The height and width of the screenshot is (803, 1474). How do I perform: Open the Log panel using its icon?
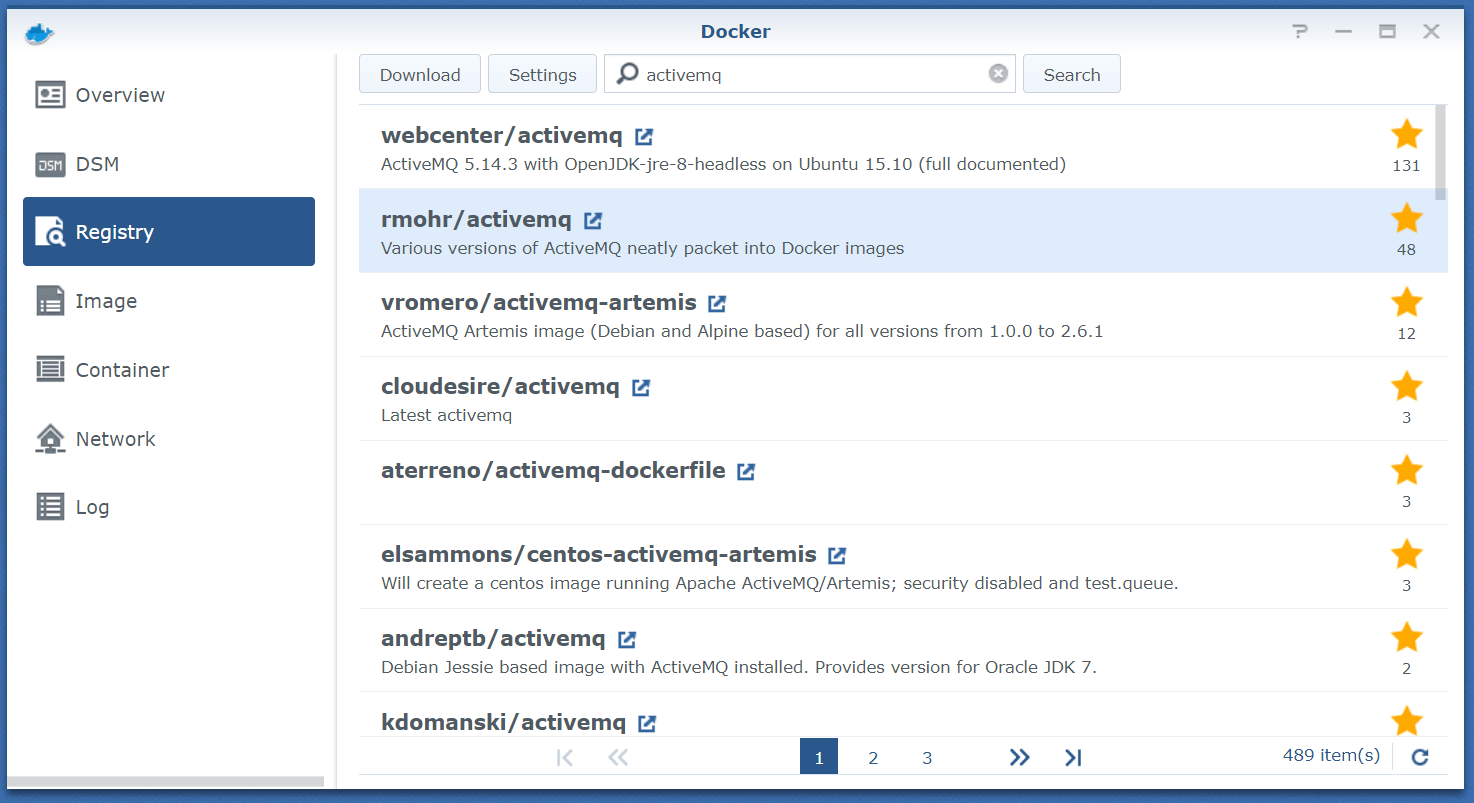[50, 506]
